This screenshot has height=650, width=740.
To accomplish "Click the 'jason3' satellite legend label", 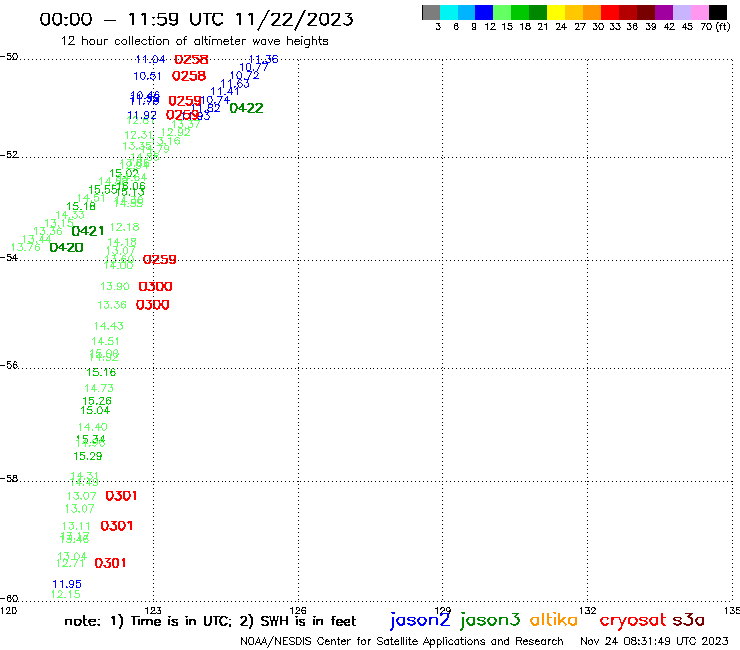I will point(490,620).
